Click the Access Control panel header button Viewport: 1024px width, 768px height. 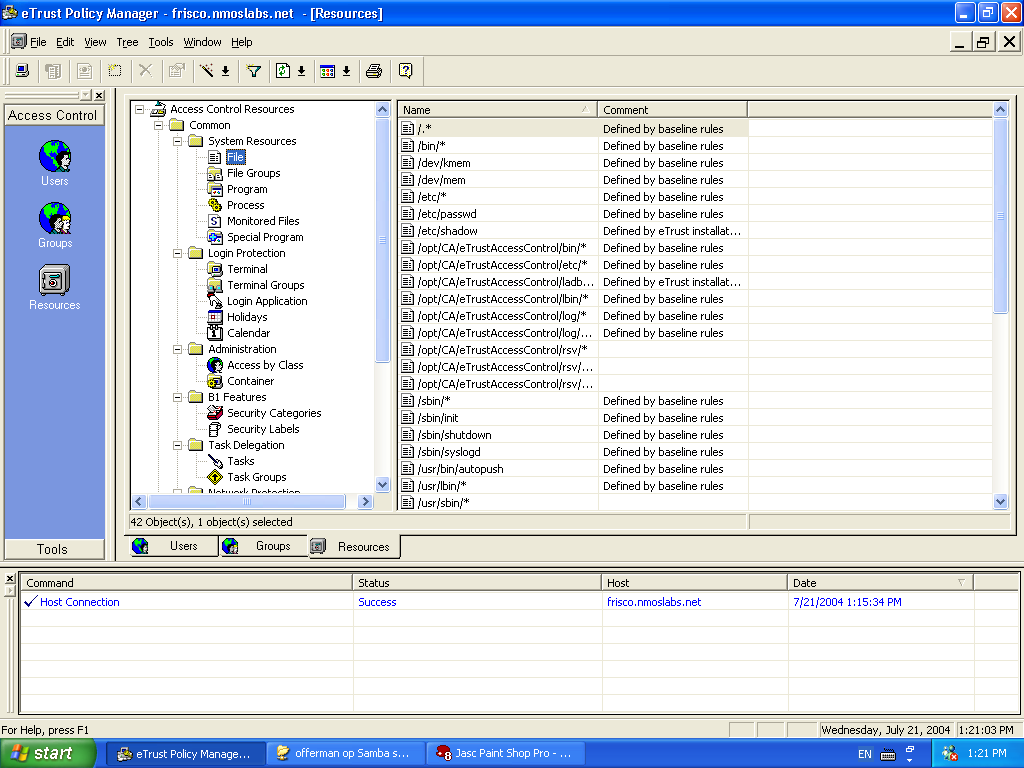[54, 116]
